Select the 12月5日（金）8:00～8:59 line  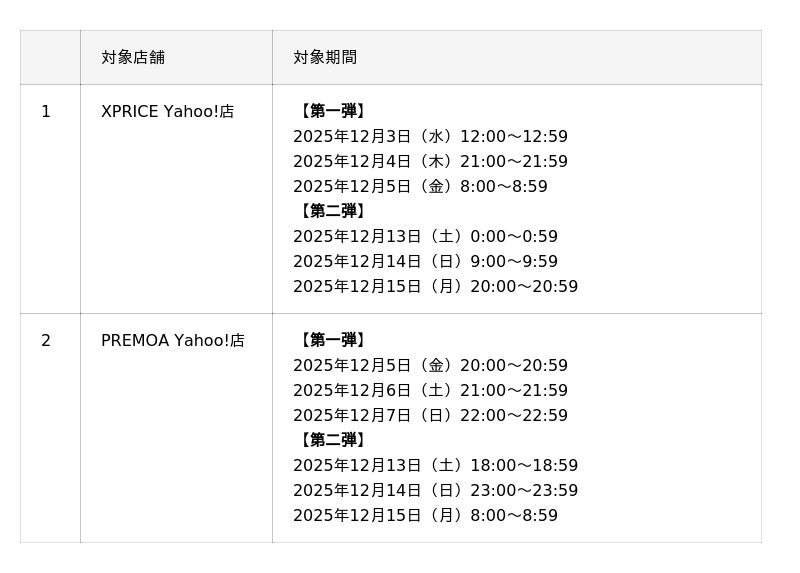(x=420, y=187)
